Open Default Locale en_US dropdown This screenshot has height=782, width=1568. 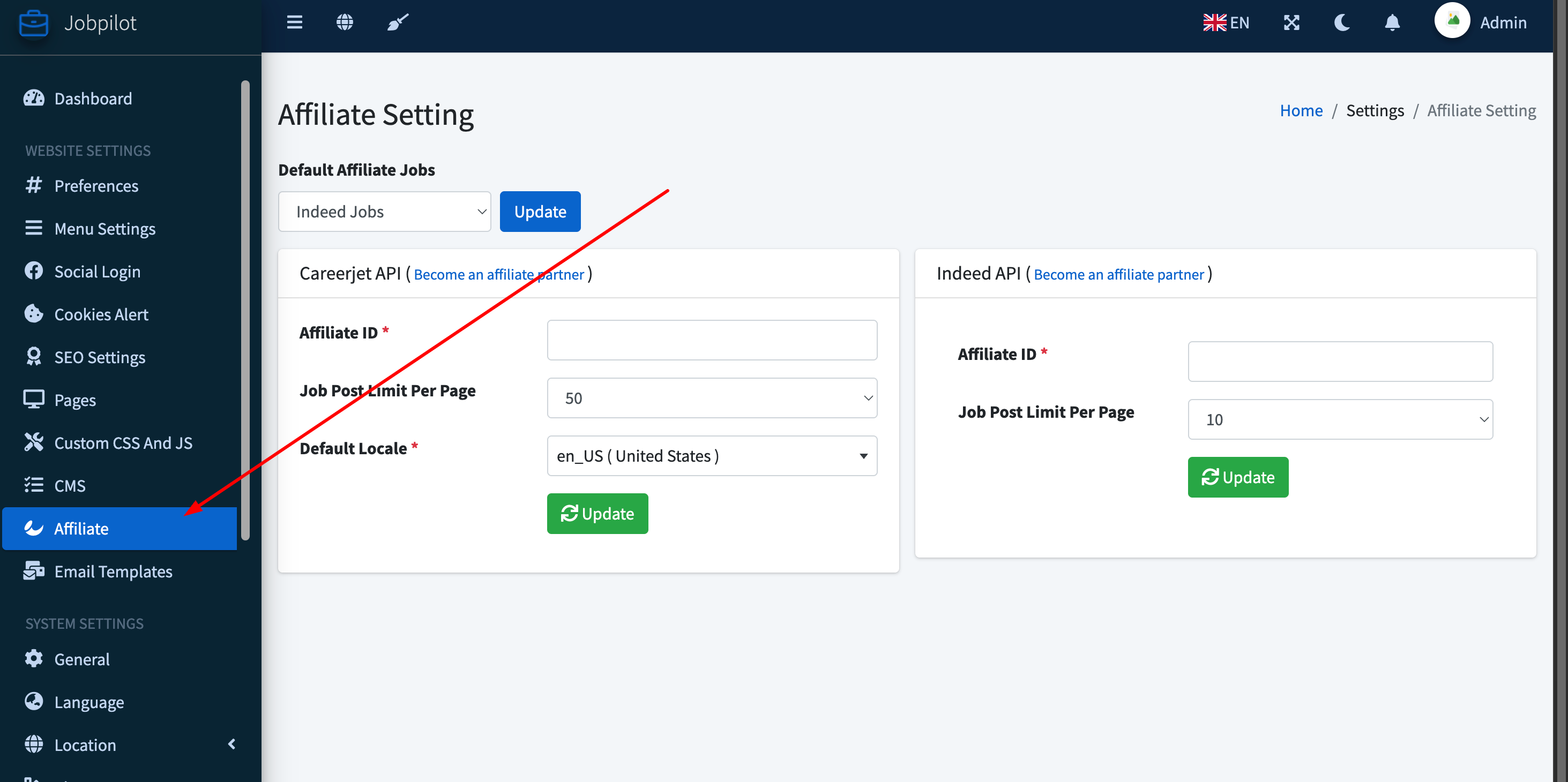tap(712, 456)
